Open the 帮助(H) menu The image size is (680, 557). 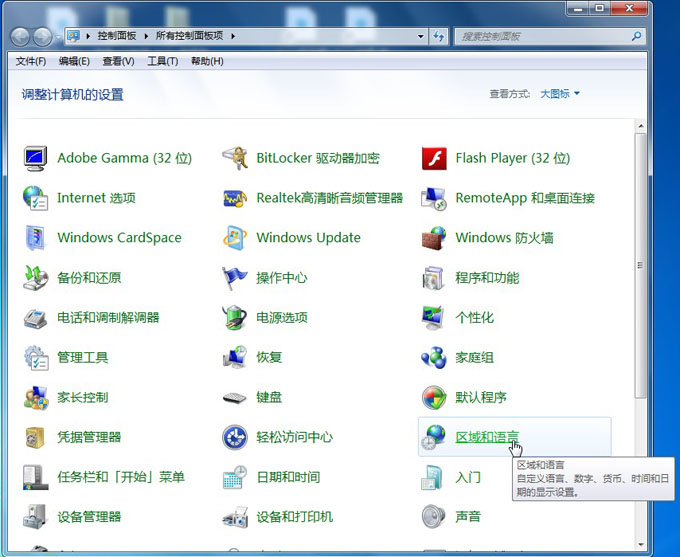click(x=207, y=61)
